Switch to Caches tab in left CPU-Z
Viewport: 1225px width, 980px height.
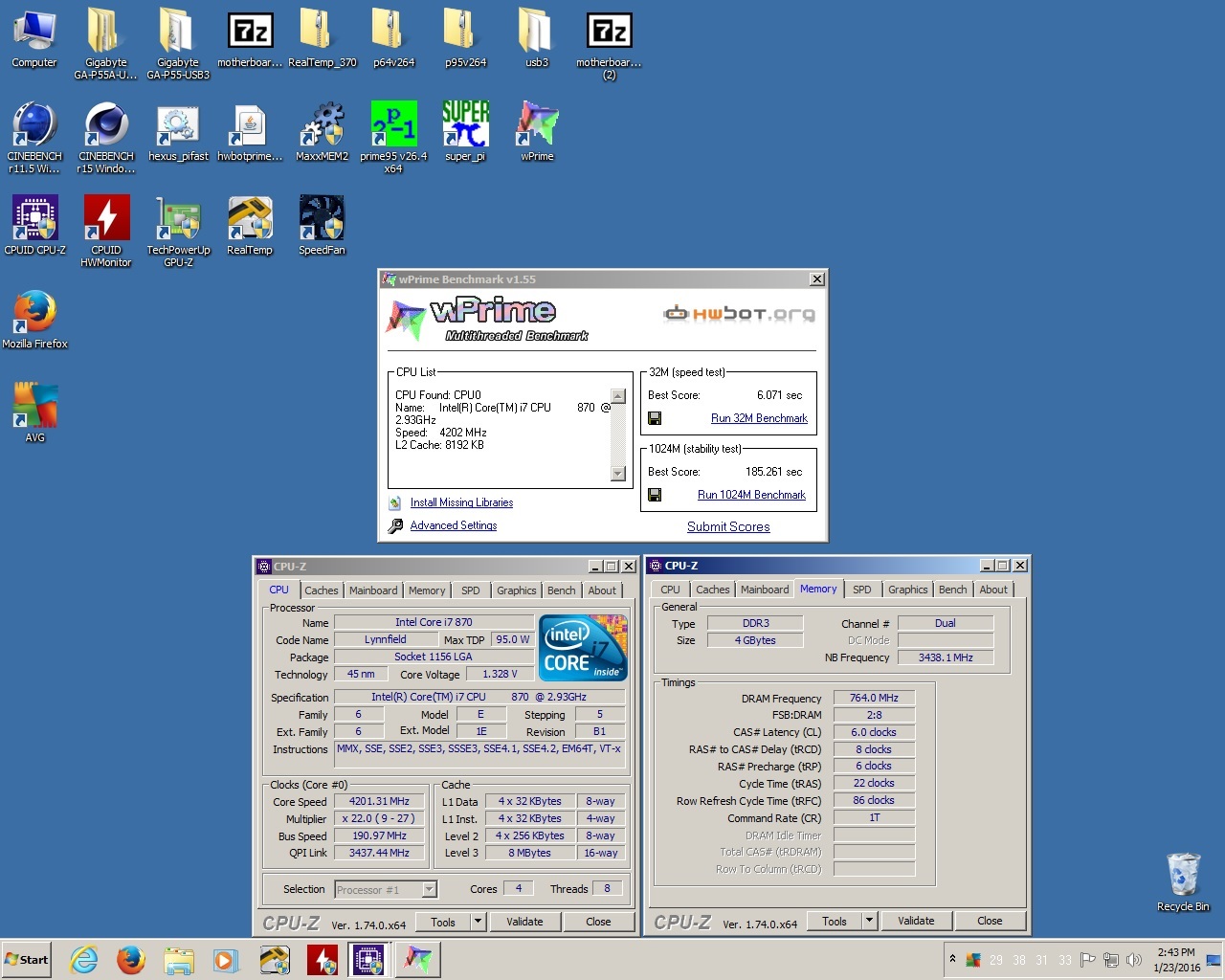[322, 590]
